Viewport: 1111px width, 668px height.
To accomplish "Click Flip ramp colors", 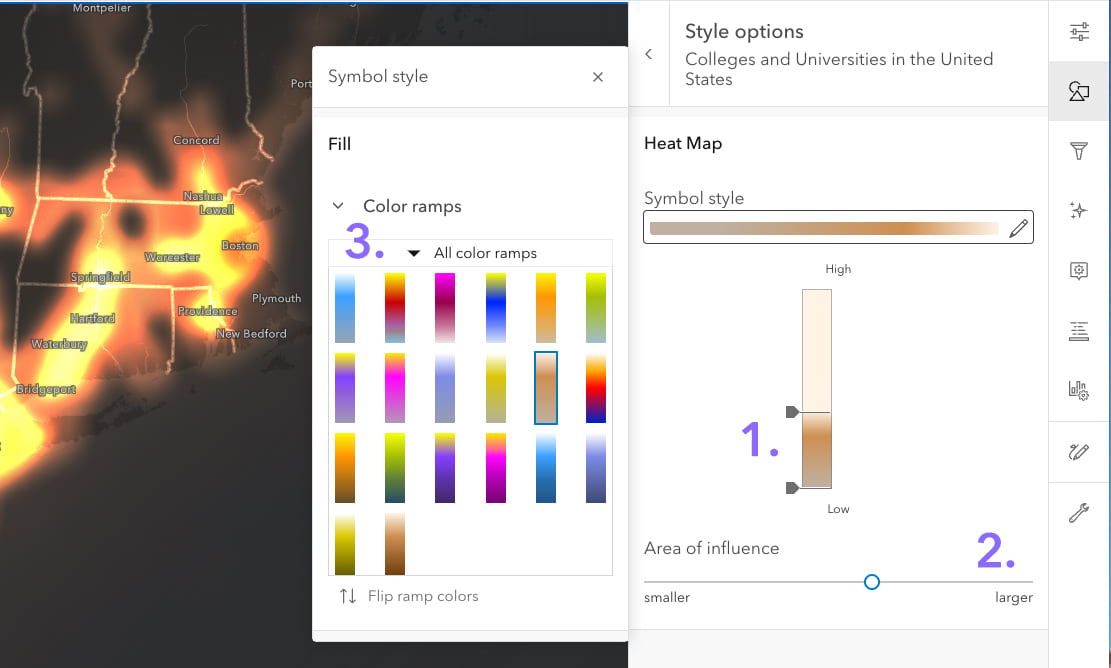I will 408,596.
